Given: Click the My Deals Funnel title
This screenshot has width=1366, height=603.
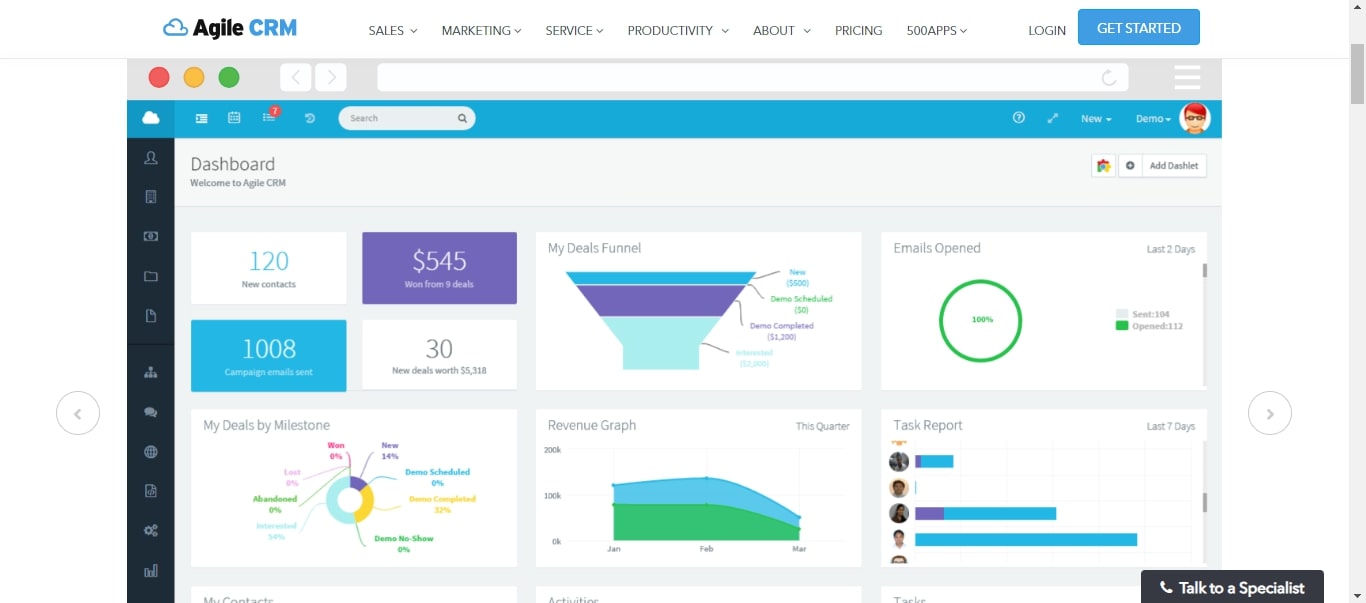Looking at the screenshot, I should pos(595,248).
